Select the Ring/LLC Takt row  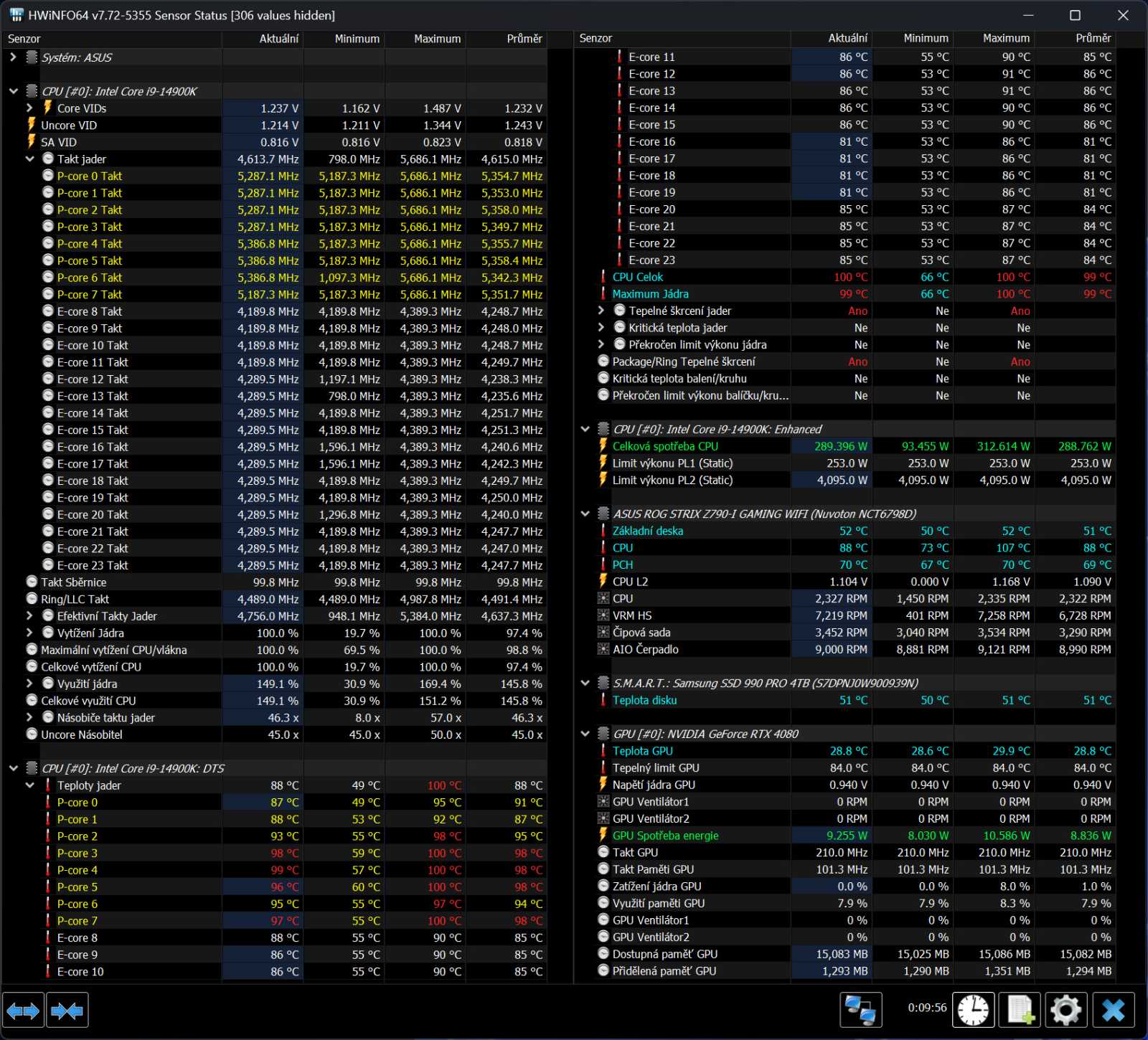pos(276,599)
